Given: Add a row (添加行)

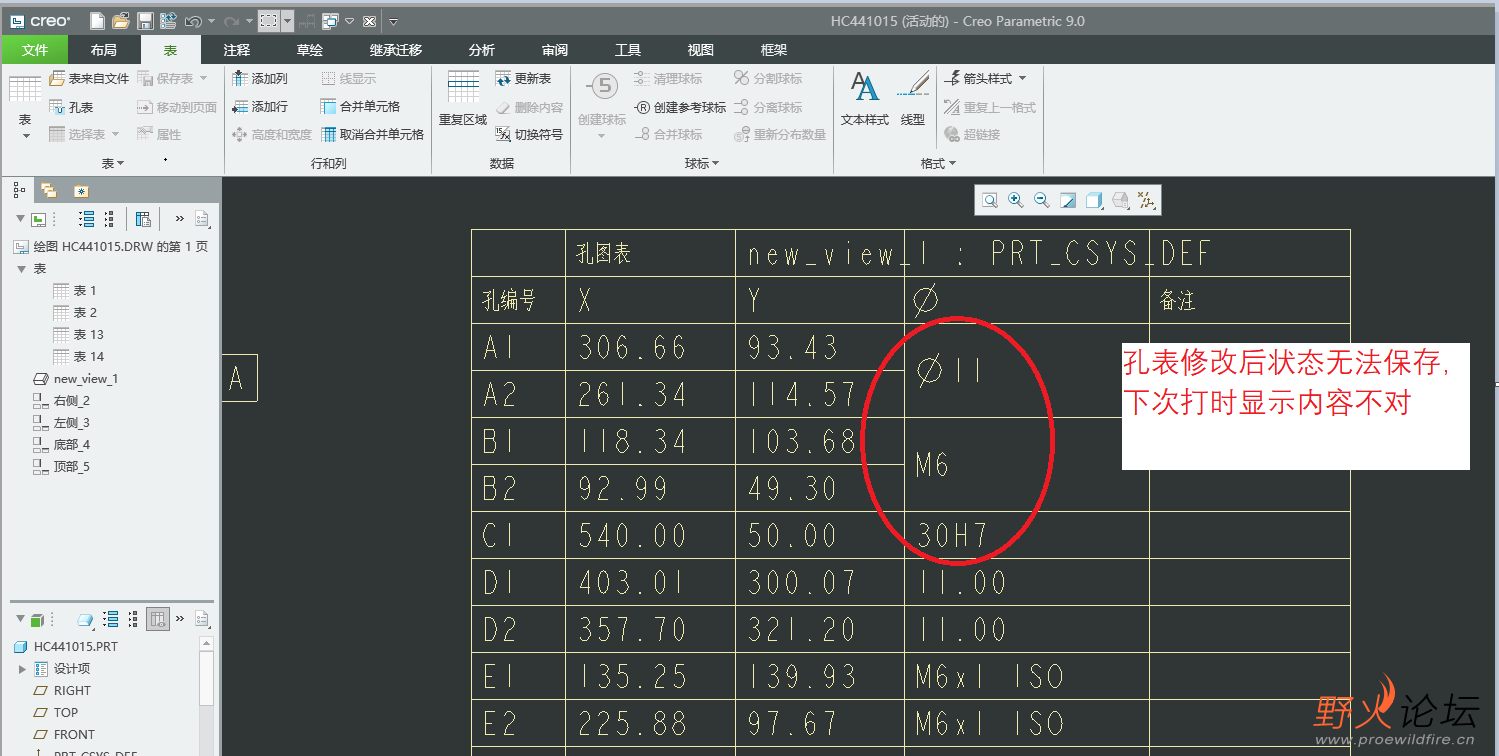Looking at the screenshot, I should tap(260, 107).
